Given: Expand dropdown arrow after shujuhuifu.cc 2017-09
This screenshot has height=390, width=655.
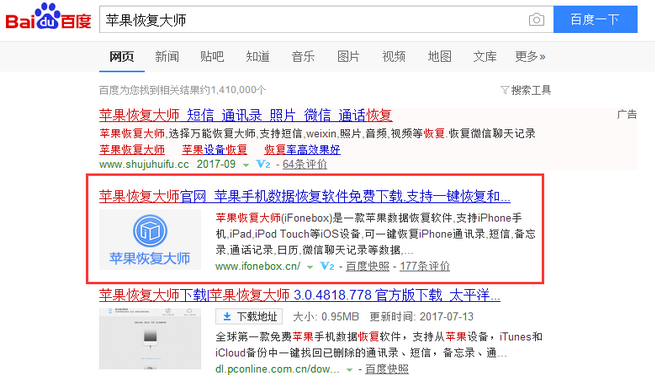Looking at the screenshot, I should point(246,165).
